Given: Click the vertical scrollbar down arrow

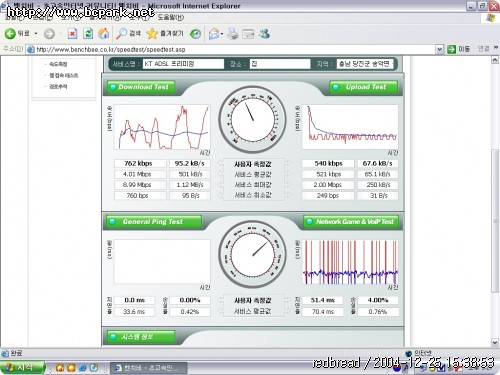Looking at the screenshot, I should (495, 342).
